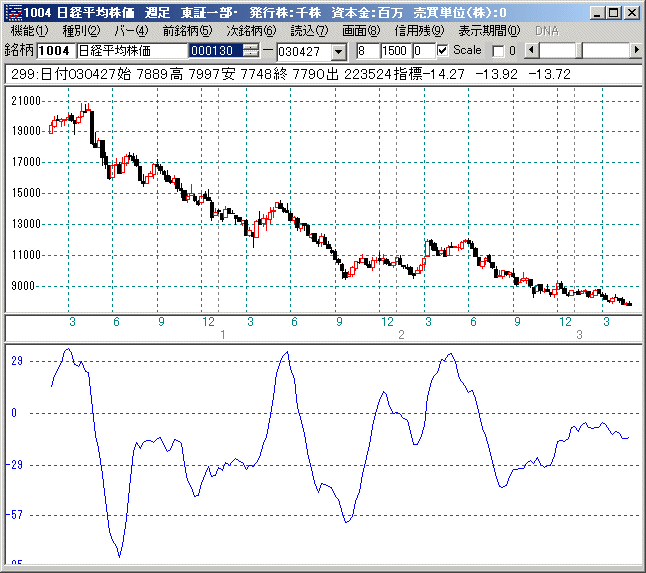
Task: Toggle the Scale checkbox
Action: coord(442,51)
